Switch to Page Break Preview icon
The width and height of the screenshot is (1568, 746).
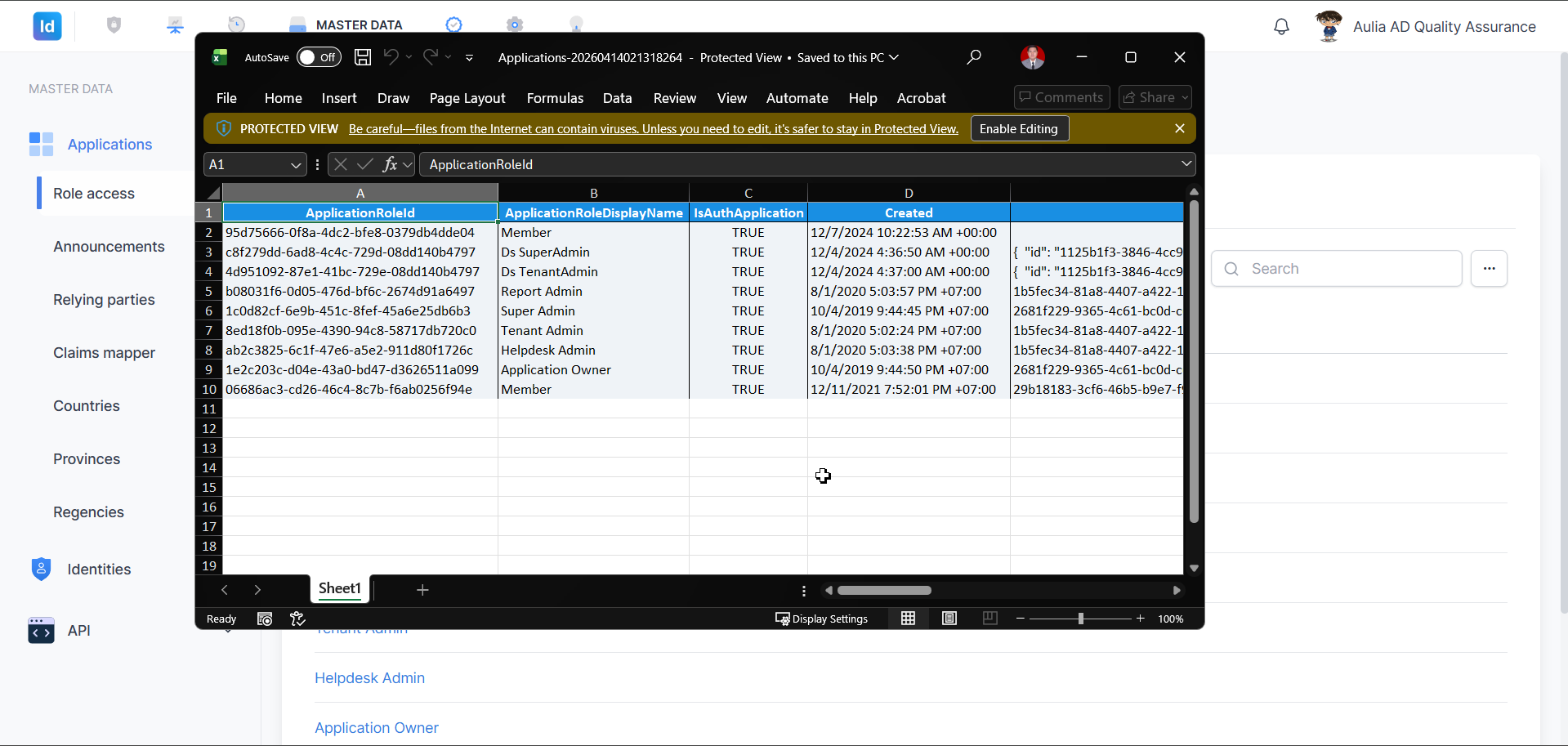990,619
